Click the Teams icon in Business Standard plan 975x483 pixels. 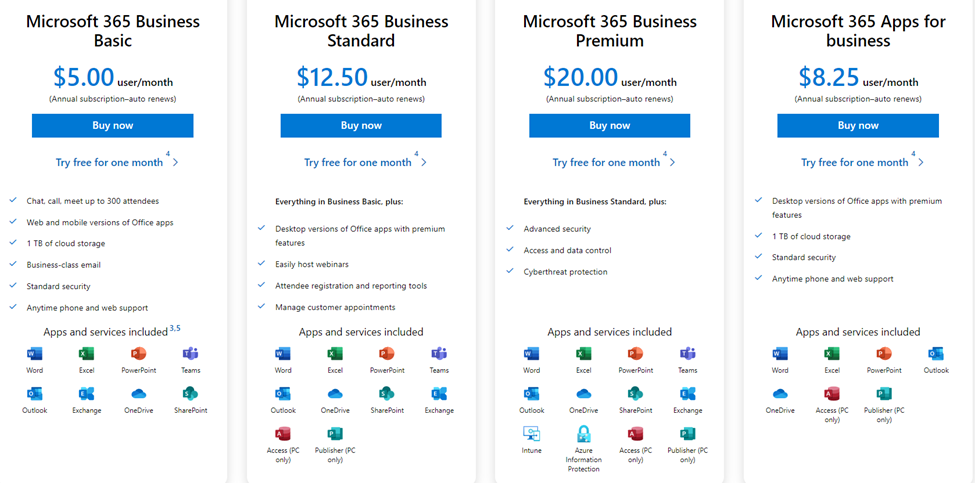[439, 354]
